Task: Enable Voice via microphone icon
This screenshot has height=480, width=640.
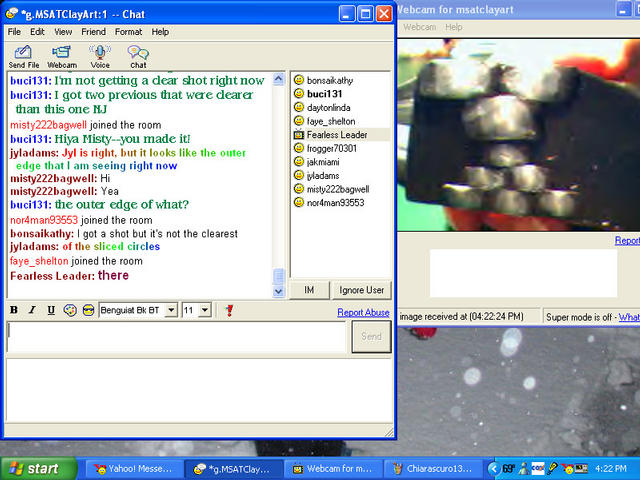Action: [100, 57]
